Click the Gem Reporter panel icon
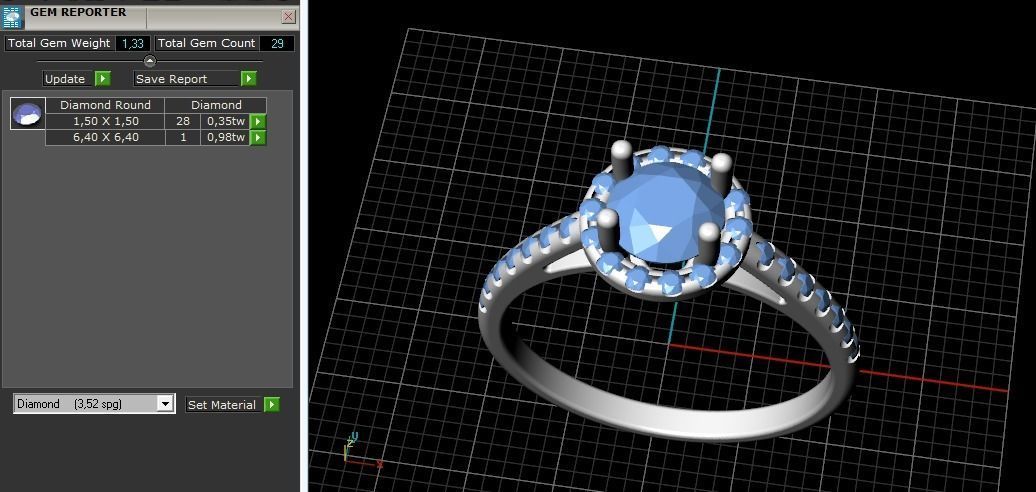 click(13, 17)
